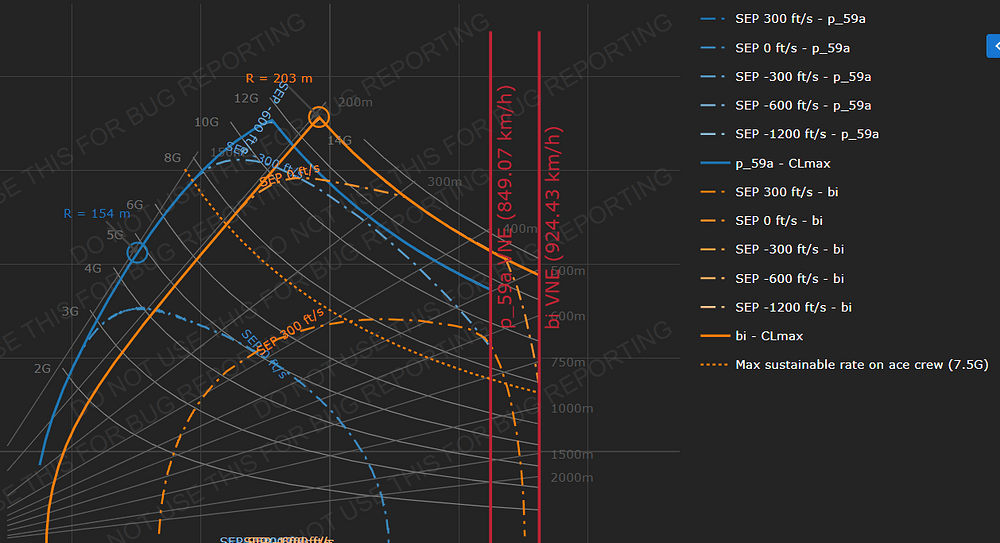This screenshot has width=1000, height=543.
Task: Toggle SEP -600 ft/s - bi legend item
Action: [x=772, y=278]
